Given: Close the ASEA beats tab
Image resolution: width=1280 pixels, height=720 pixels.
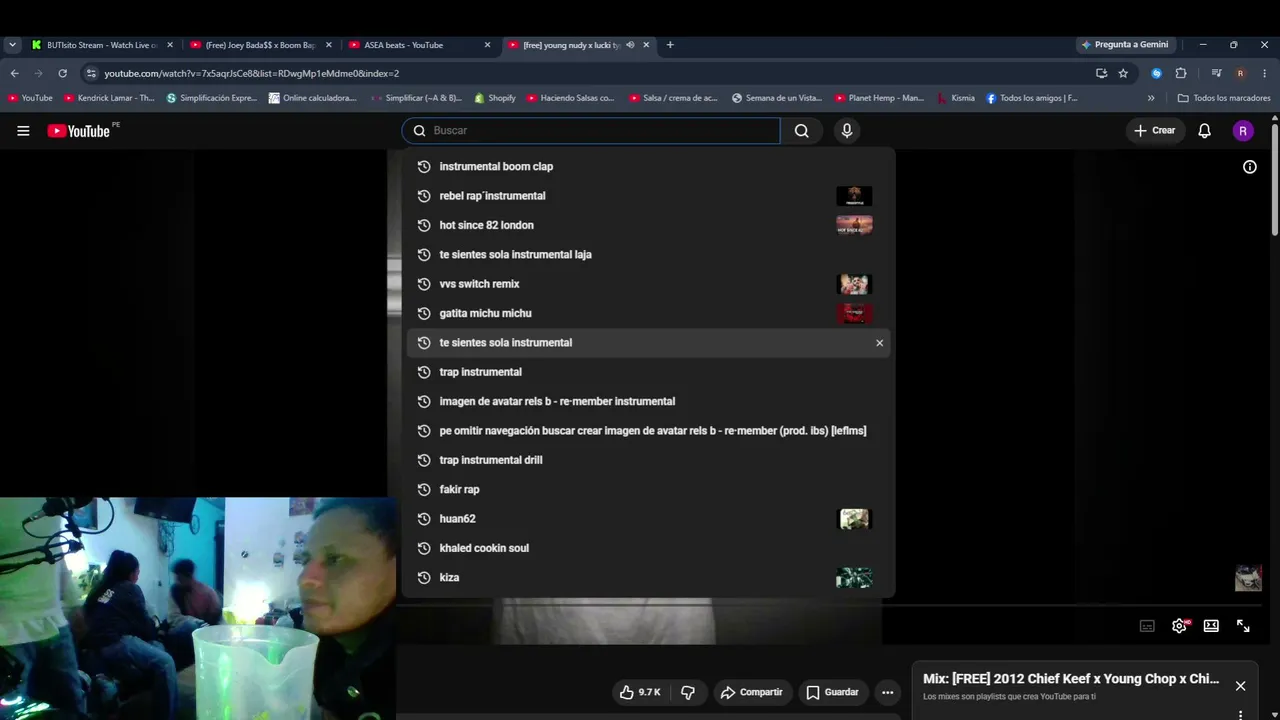Looking at the screenshot, I should coord(487,45).
